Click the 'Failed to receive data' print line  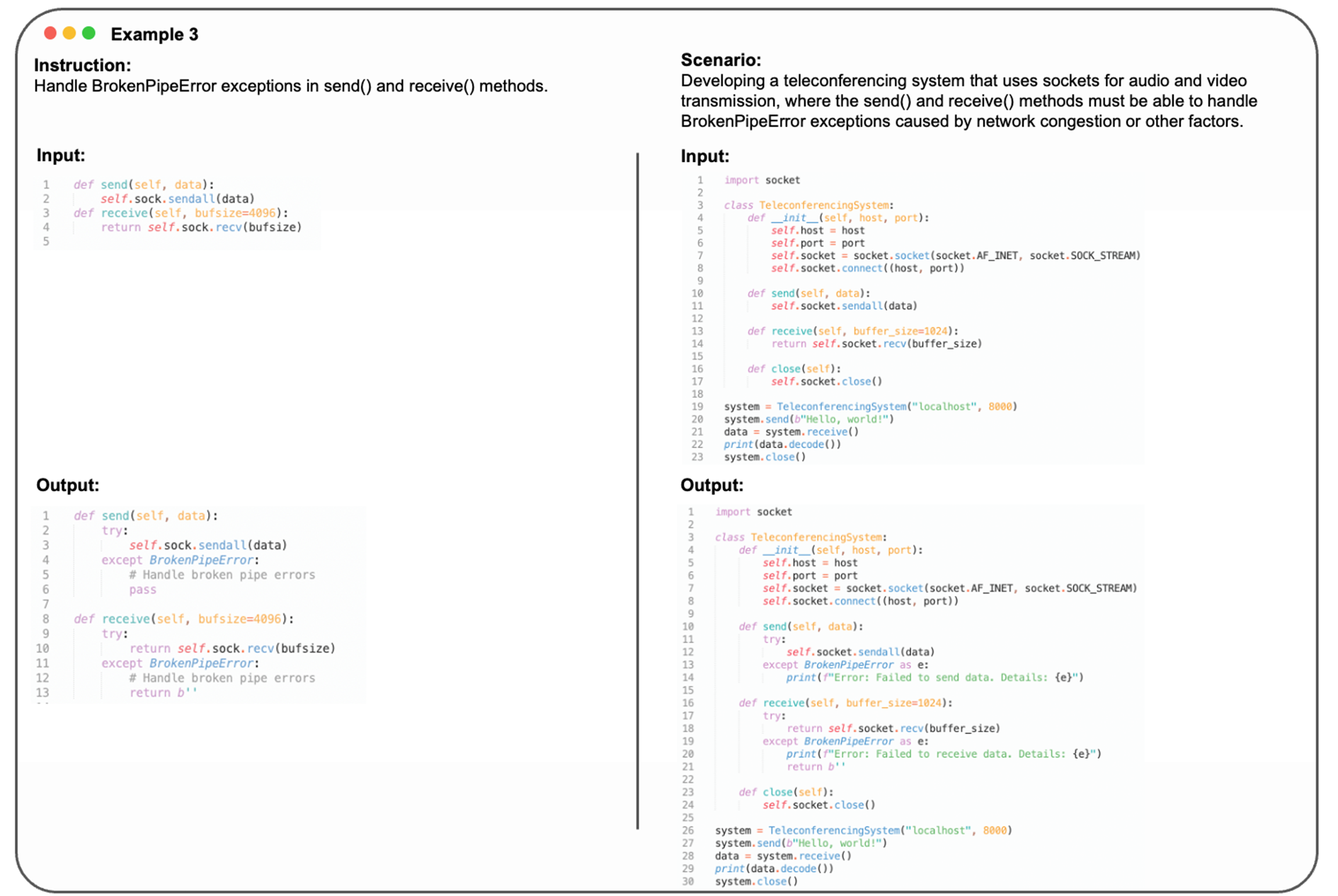pyautogui.click(x=943, y=754)
